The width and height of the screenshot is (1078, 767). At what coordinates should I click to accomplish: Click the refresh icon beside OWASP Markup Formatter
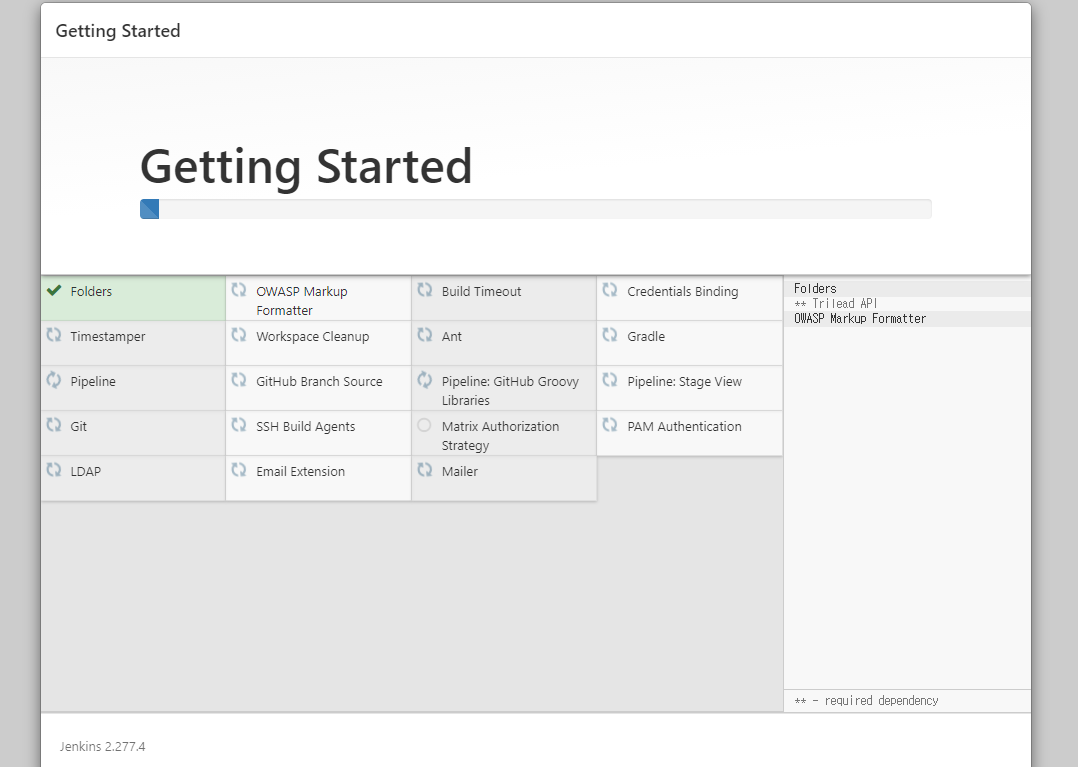239,290
